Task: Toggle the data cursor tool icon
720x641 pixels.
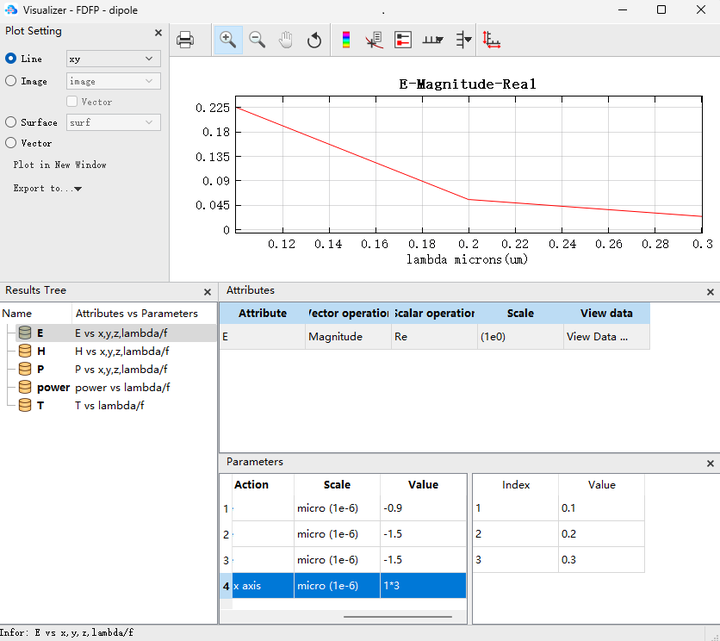Action: 374,40
